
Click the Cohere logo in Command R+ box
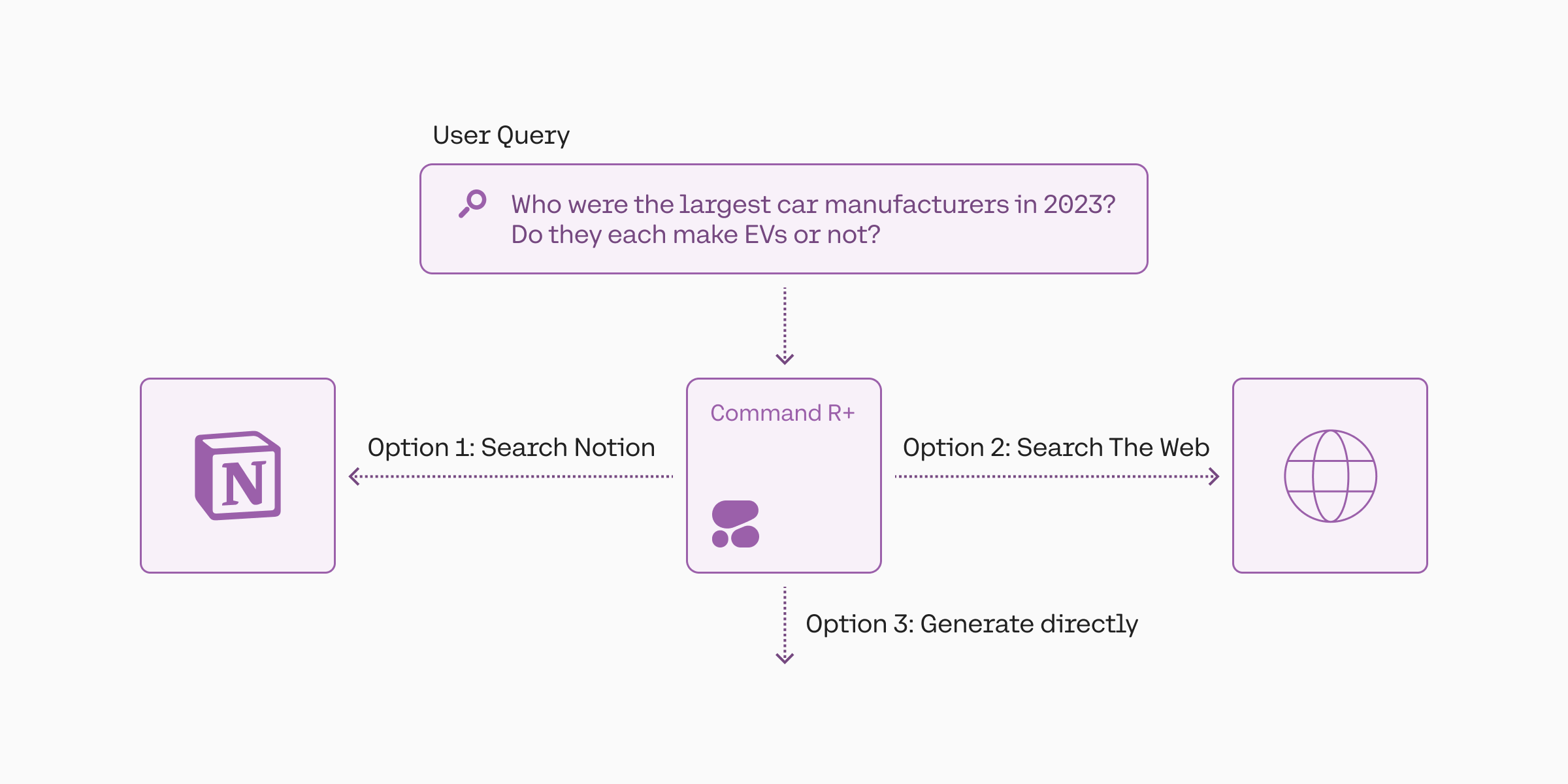[736, 524]
